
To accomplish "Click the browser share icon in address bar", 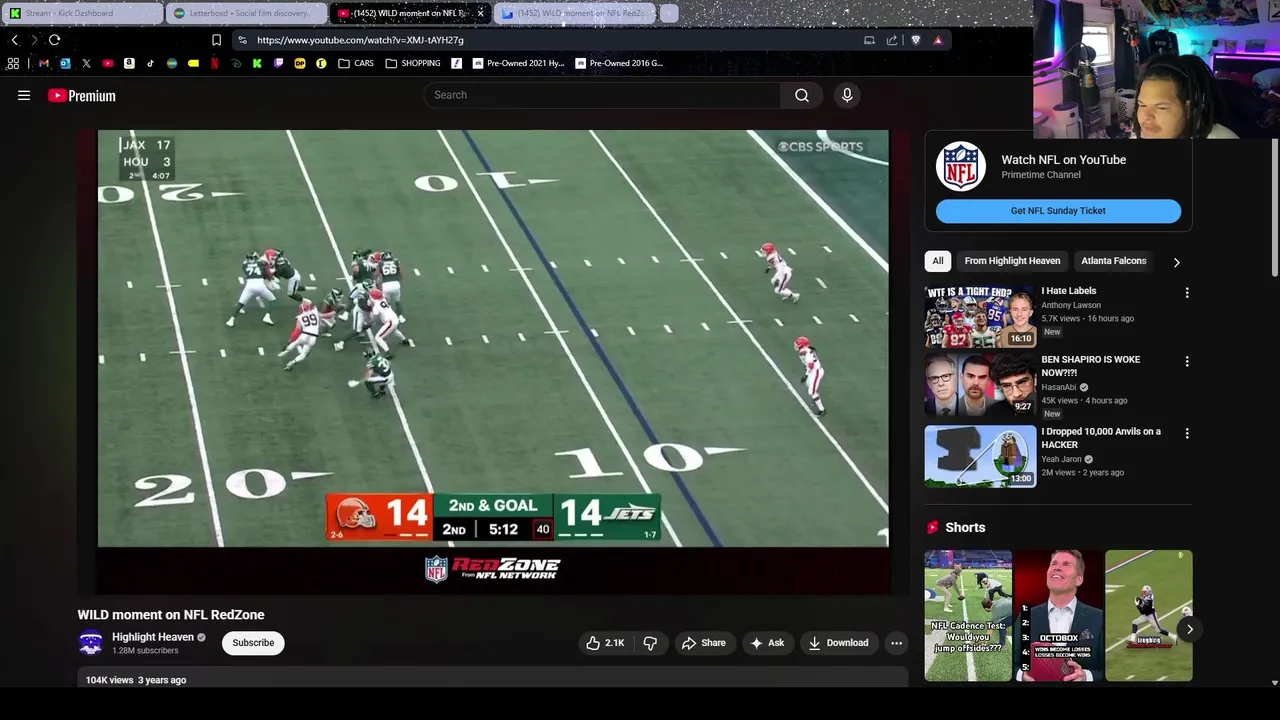I will coord(892,40).
